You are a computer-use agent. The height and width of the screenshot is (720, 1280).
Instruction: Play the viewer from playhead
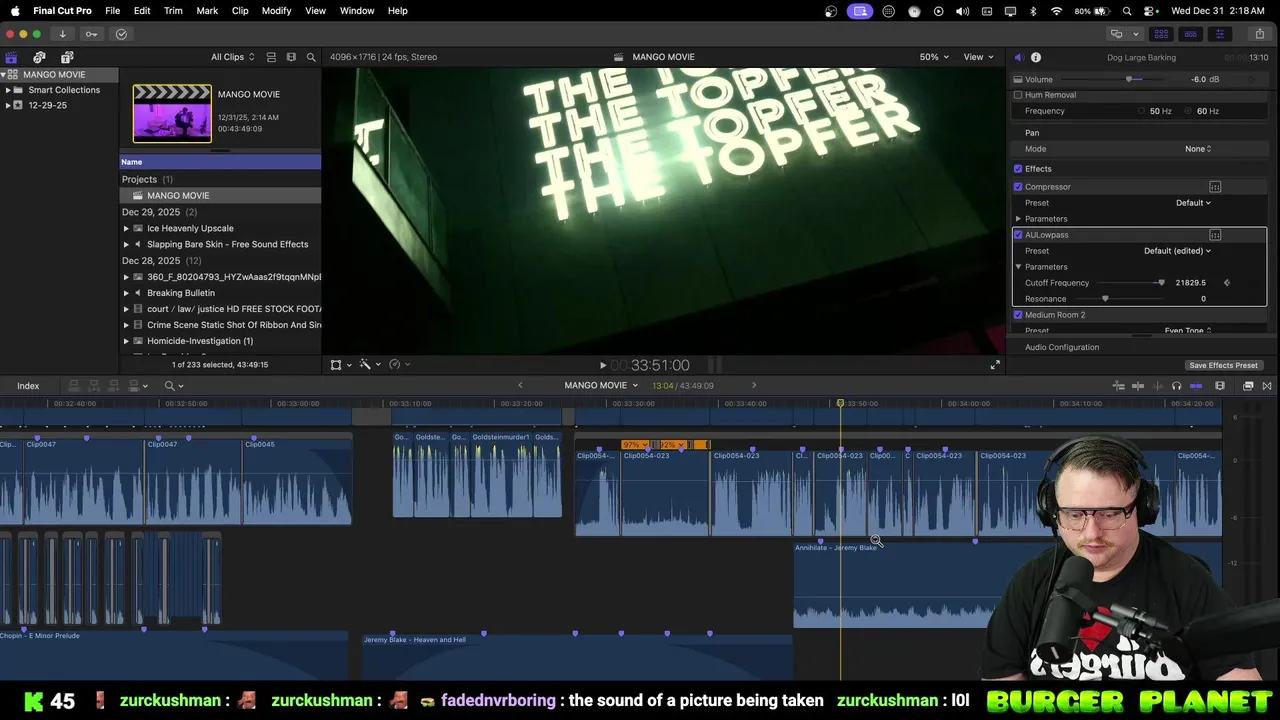pos(602,366)
